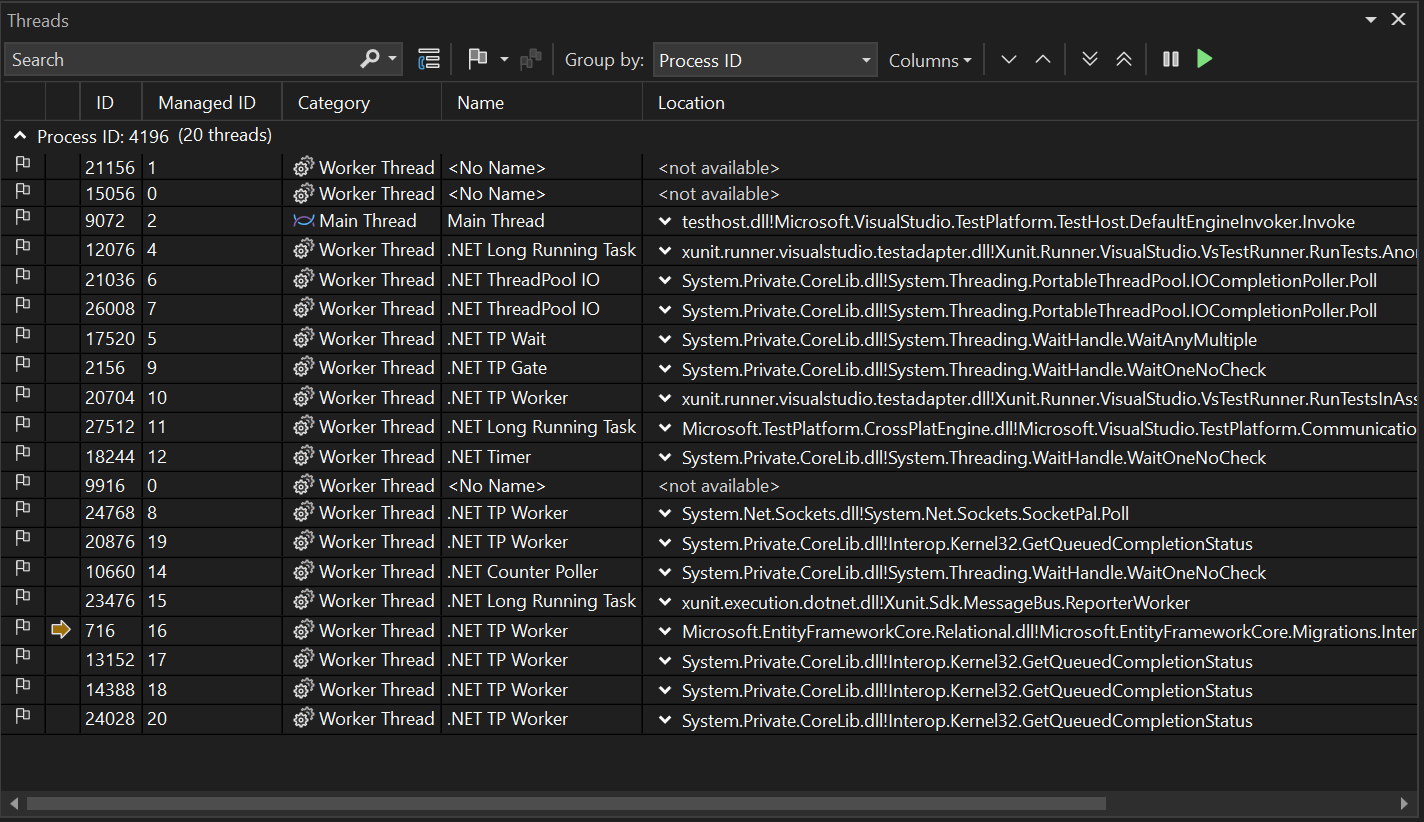Screen dimensions: 1424x822
Task: Sort by Managed ID column header
Action: pyautogui.click(x=207, y=103)
